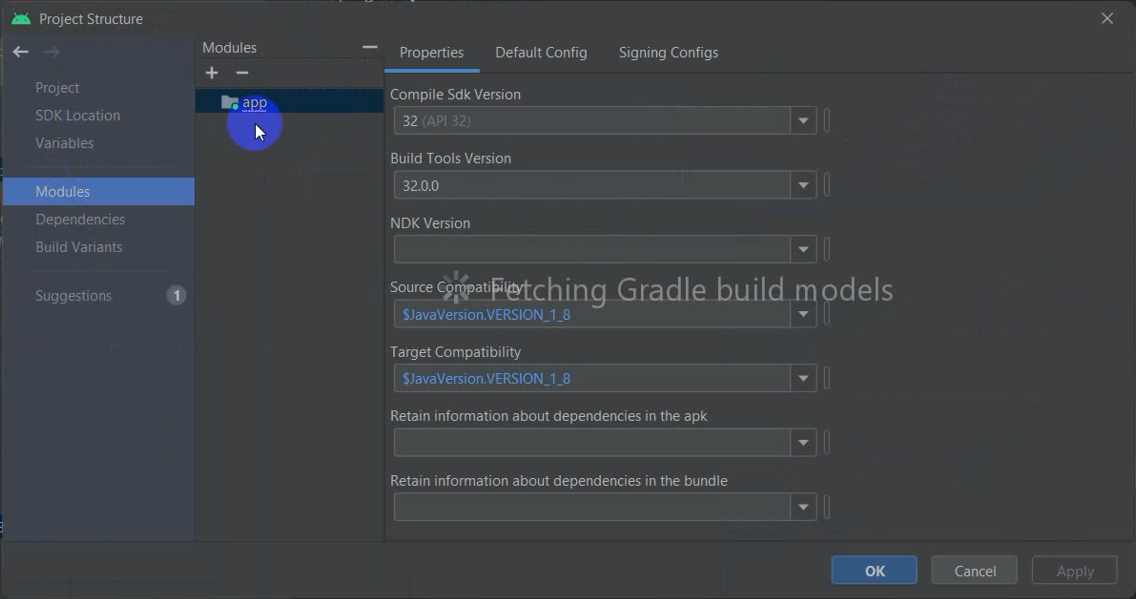Select the app module folder icon
1136x599 pixels.
click(230, 103)
